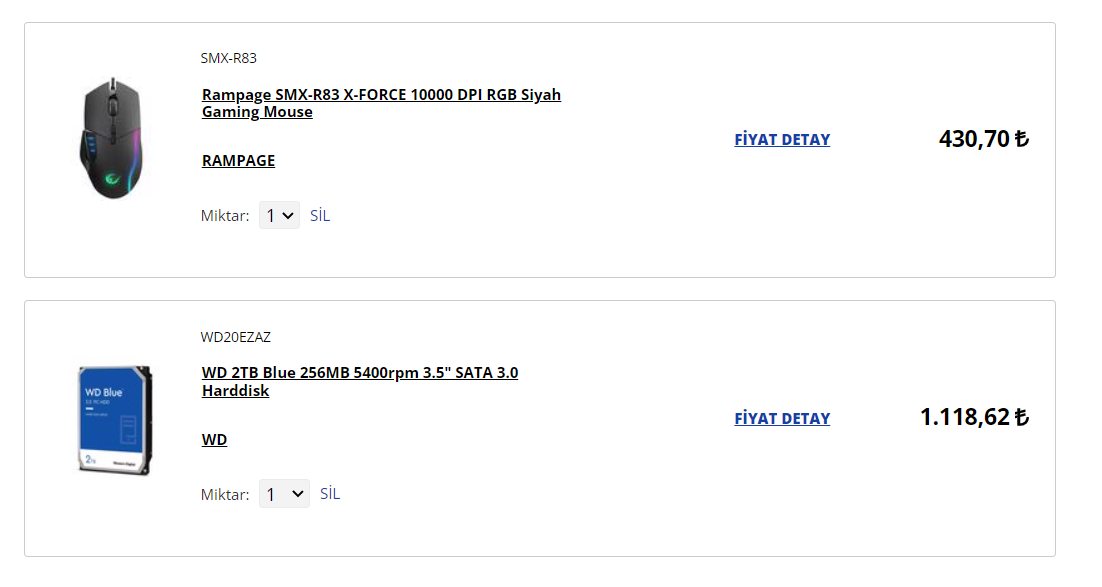Viewport: 1102px width, 587px height.
Task: Expand quantity dropdown for the Rampage mouse
Action: coord(279,215)
